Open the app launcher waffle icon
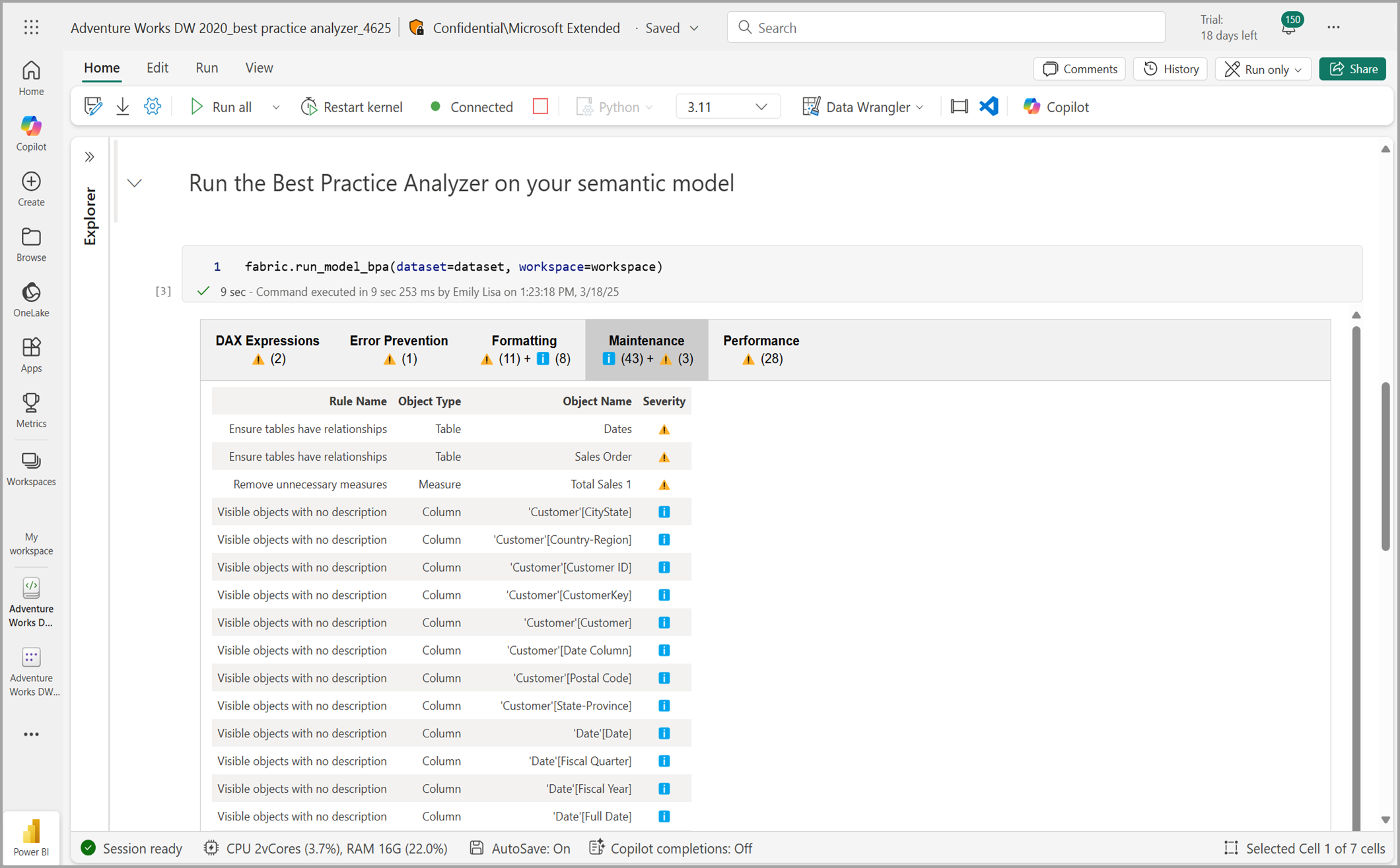This screenshot has width=1400, height=868. [31, 27]
